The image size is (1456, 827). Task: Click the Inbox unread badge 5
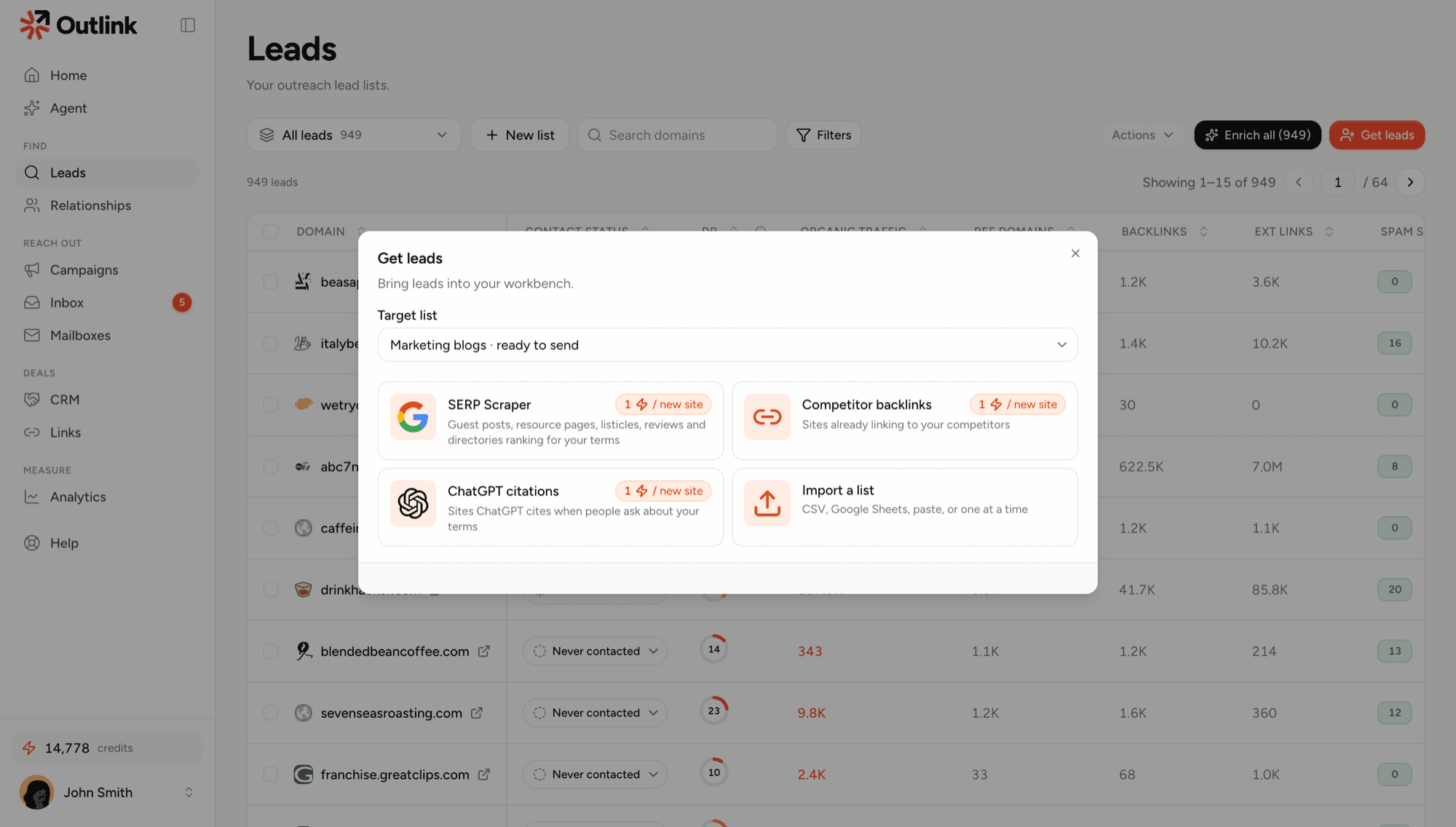tap(182, 302)
